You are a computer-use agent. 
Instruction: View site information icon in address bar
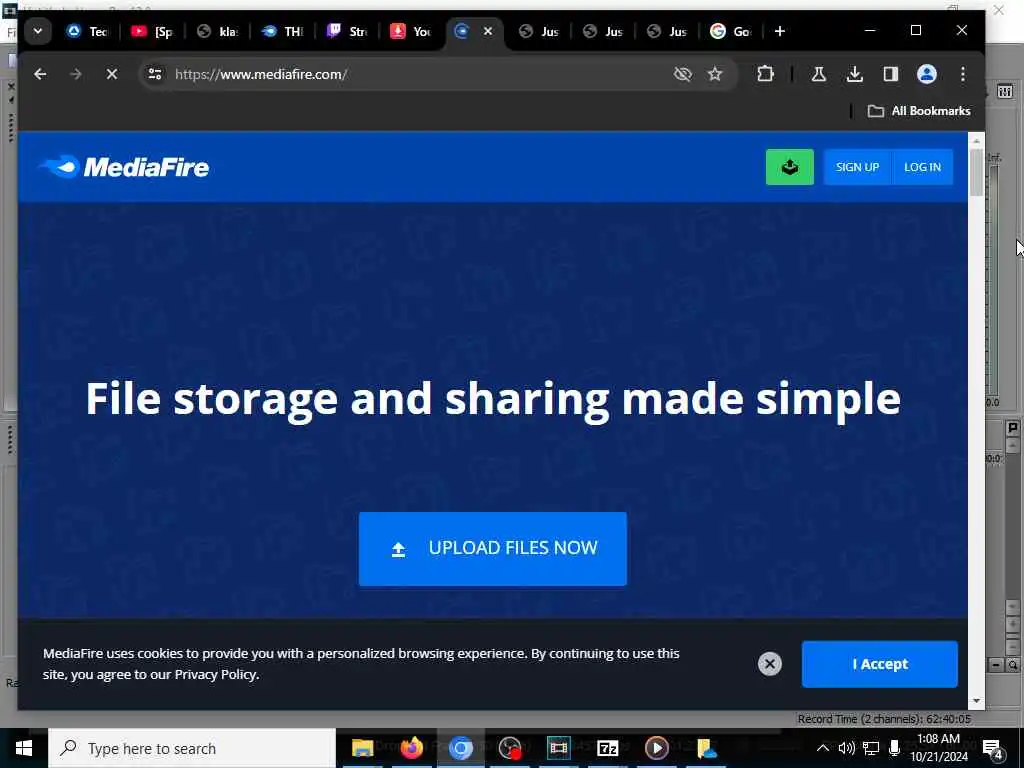pos(155,74)
